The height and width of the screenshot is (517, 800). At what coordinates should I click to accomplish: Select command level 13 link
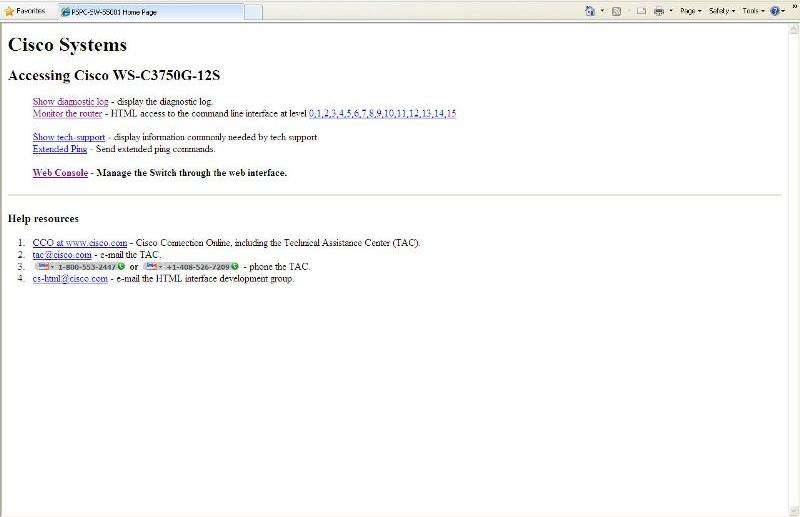point(426,113)
